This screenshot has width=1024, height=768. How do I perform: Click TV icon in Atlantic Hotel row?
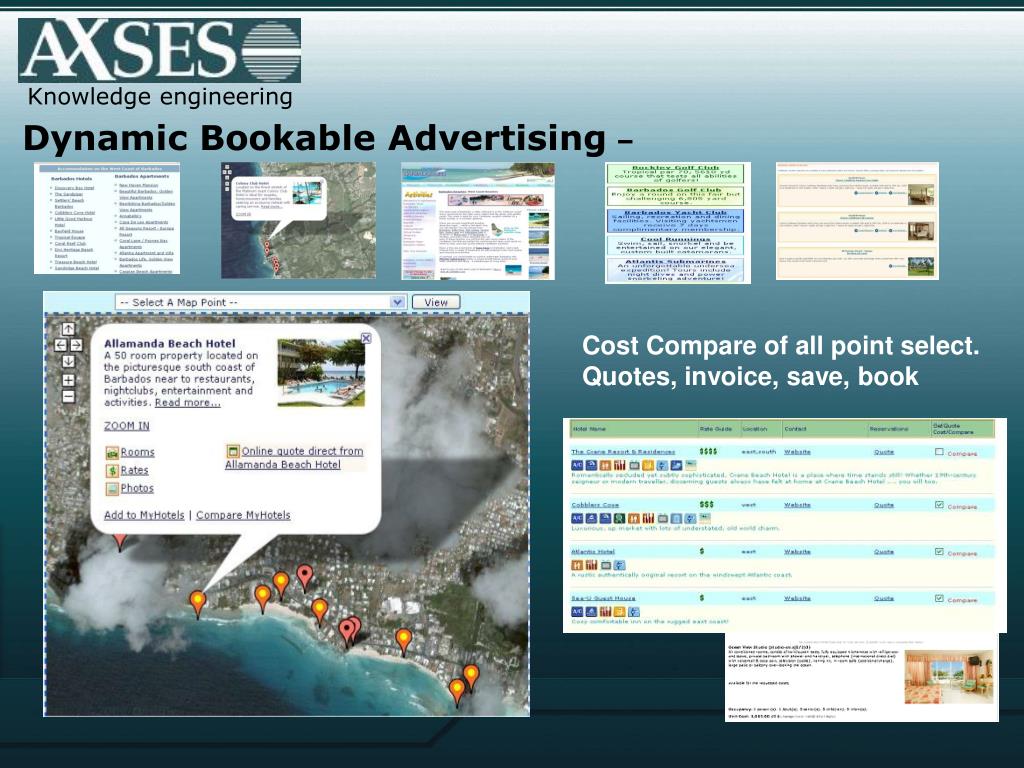click(x=606, y=565)
